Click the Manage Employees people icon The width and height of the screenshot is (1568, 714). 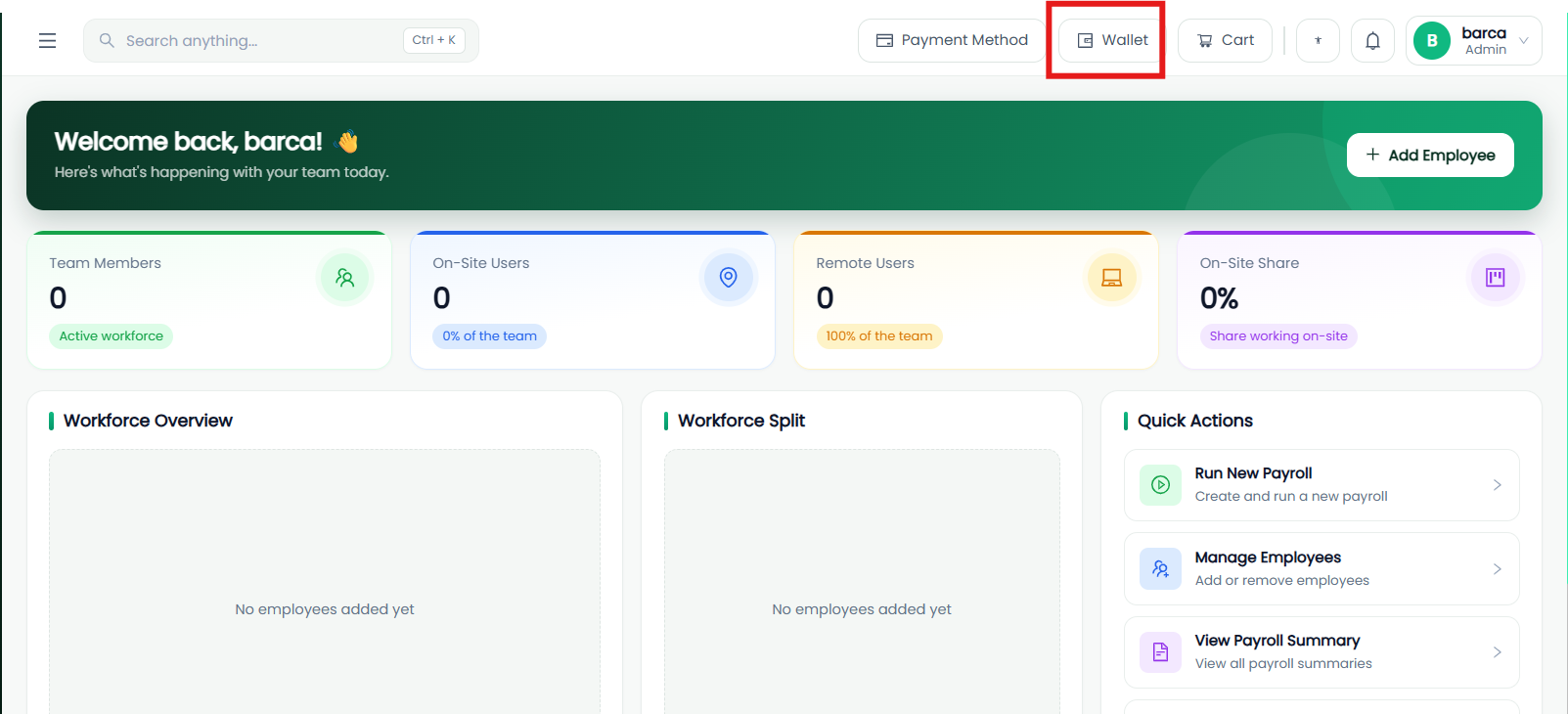pos(1161,568)
